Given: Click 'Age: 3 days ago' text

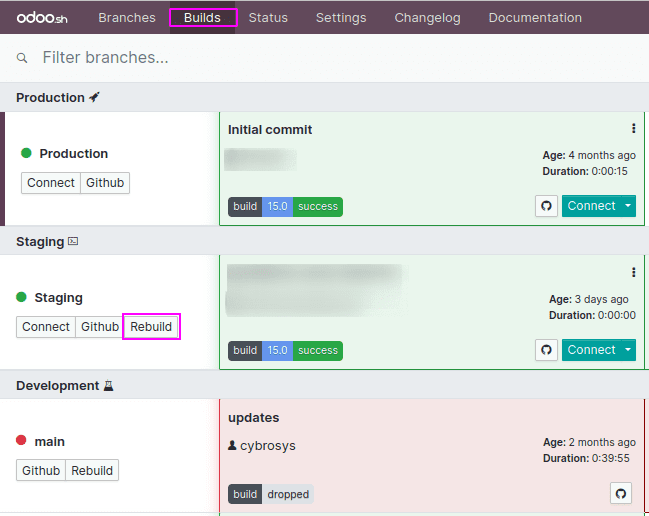Looking at the screenshot, I should 589,299.
